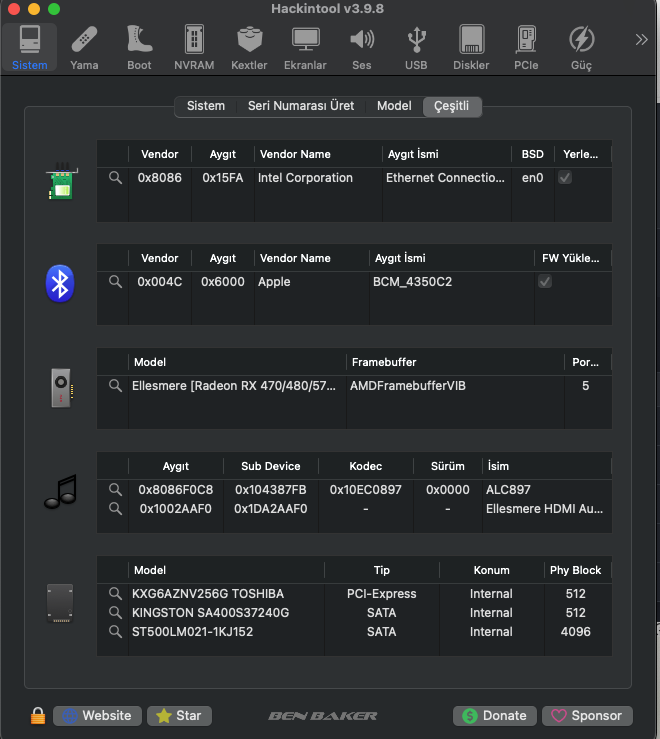Expand the toolbar overflow chevron
Screen dimensions: 660x739
(x=641, y=40)
